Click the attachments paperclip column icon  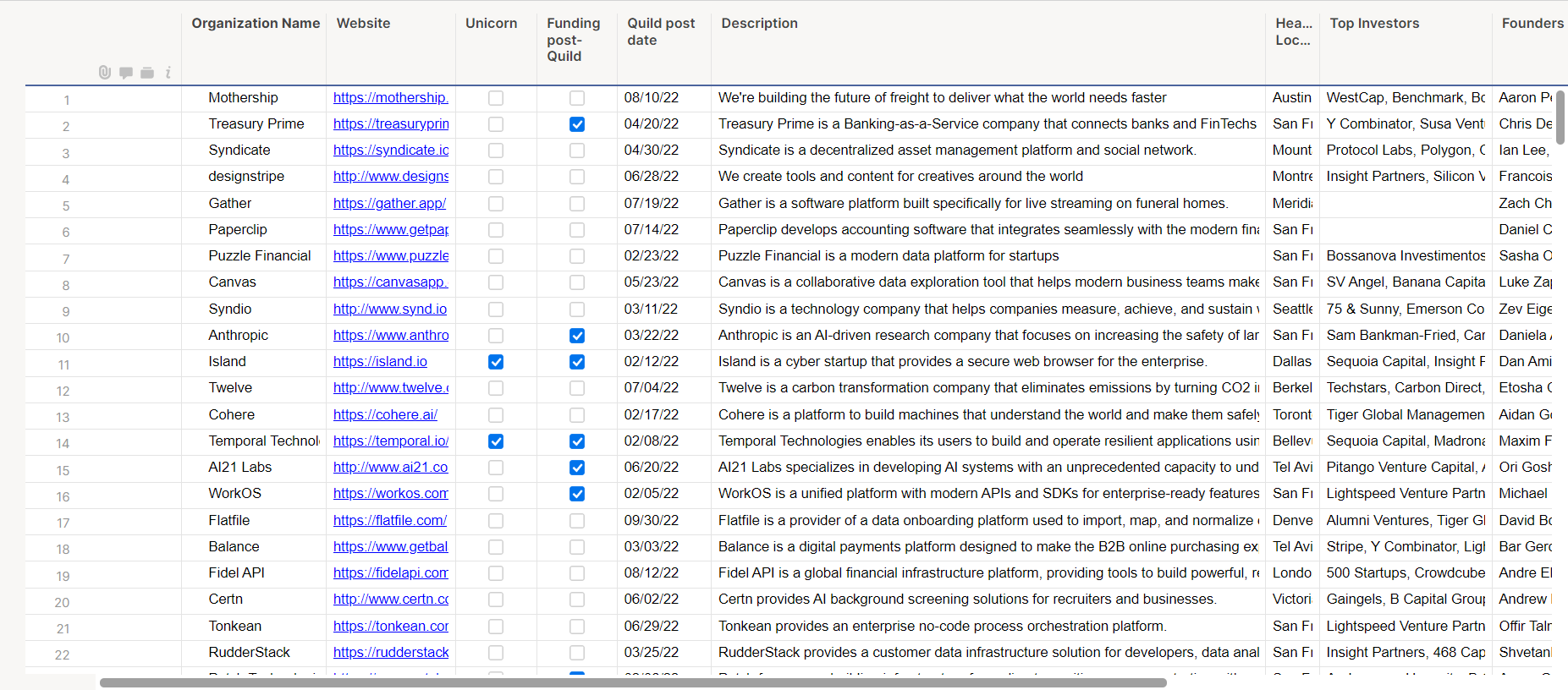(105, 73)
